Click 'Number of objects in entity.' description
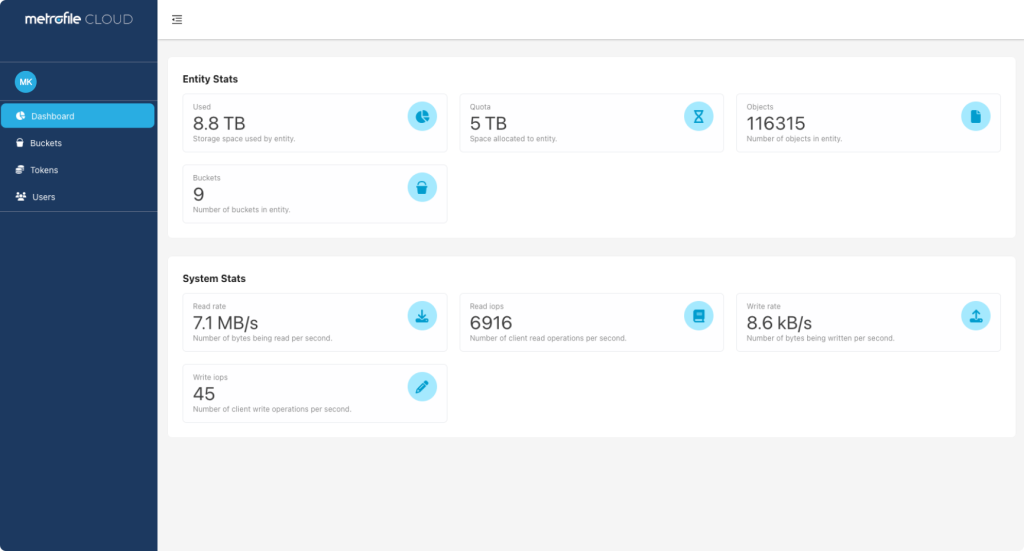Screen dimensions: 1024x551 [x=794, y=139]
